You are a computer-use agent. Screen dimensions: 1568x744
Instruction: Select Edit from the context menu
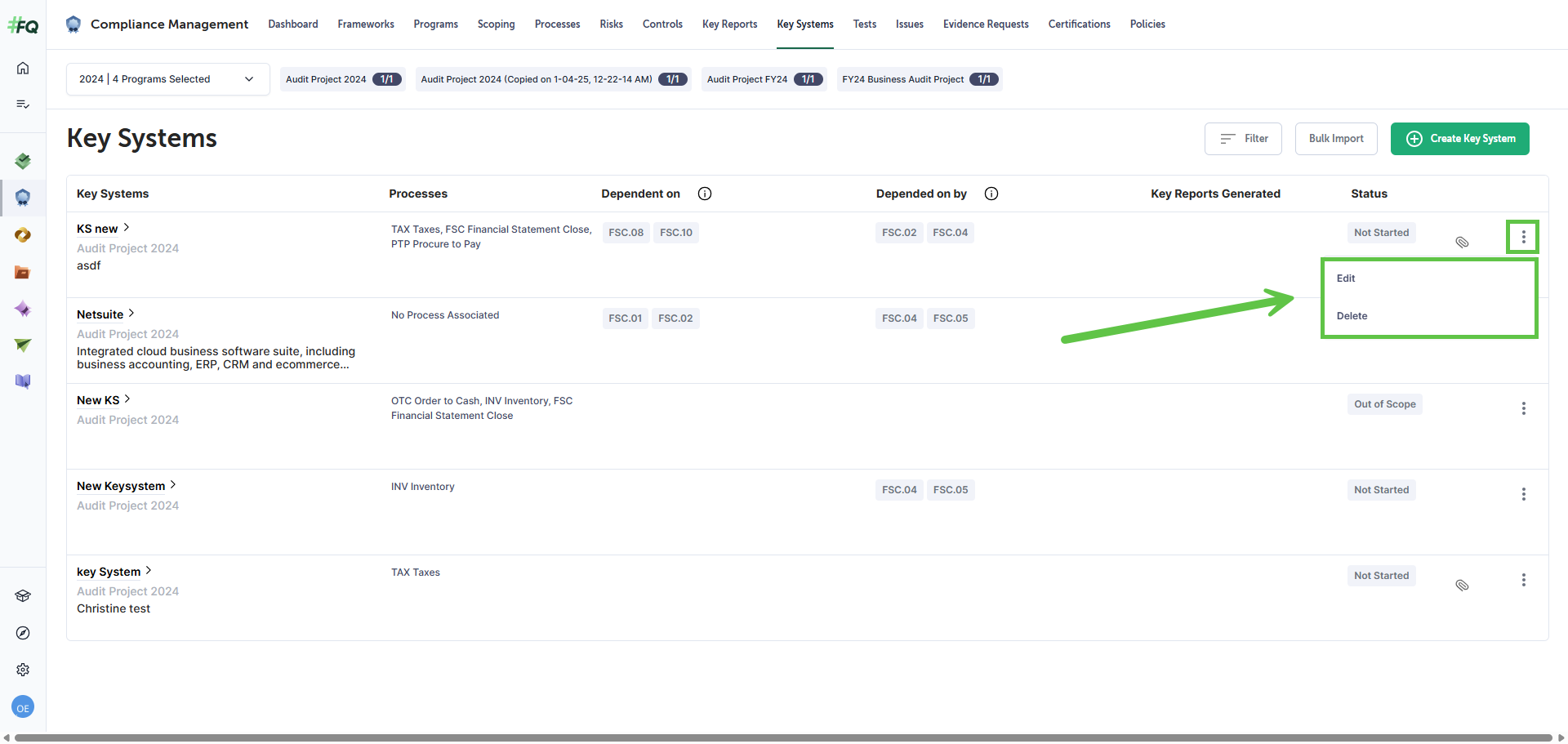(x=1346, y=278)
